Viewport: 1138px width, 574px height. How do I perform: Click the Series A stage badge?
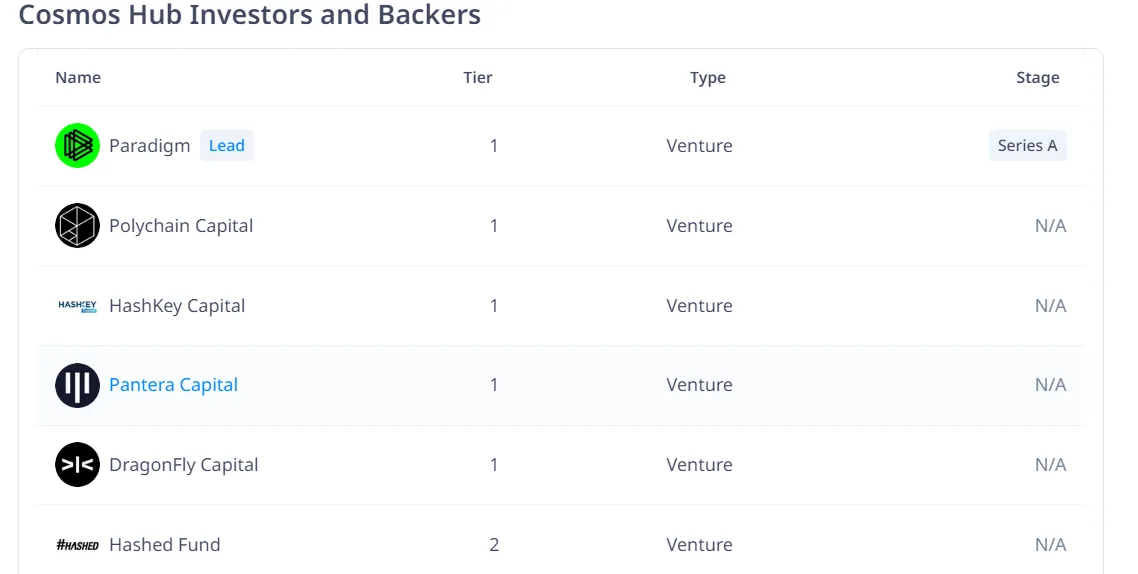point(1027,146)
